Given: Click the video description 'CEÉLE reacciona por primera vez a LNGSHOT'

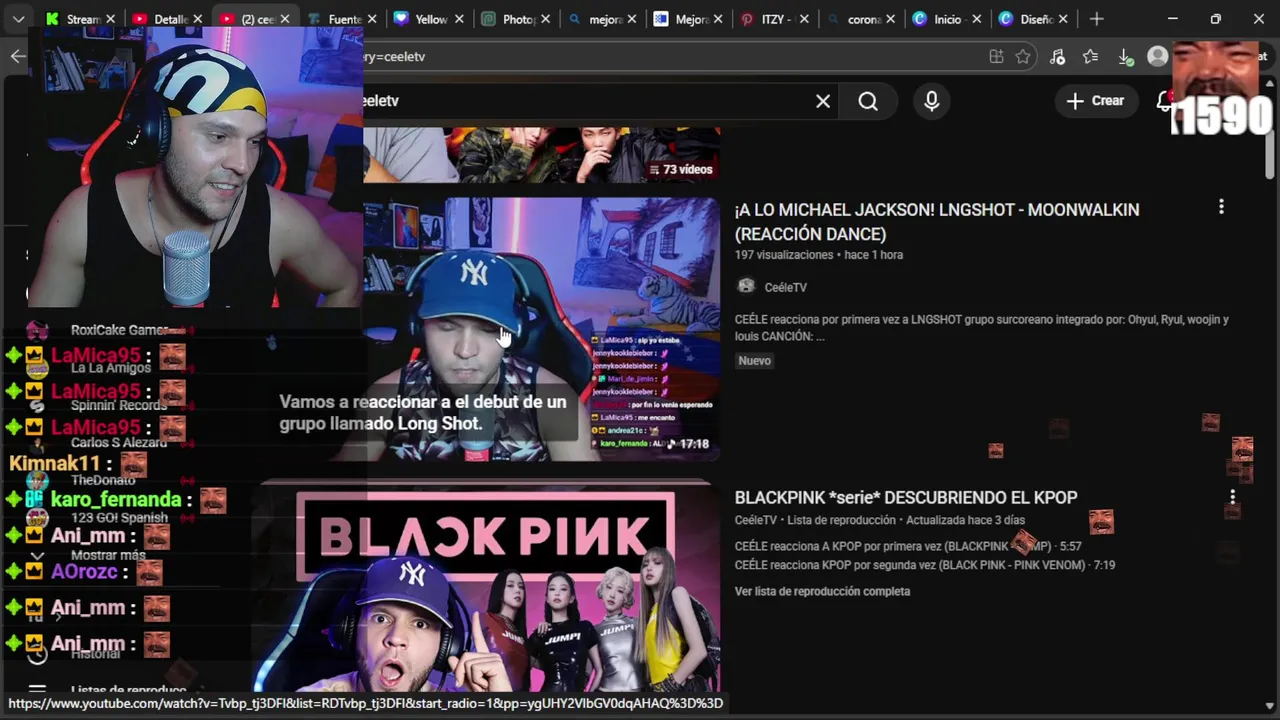Looking at the screenshot, I should (981, 328).
